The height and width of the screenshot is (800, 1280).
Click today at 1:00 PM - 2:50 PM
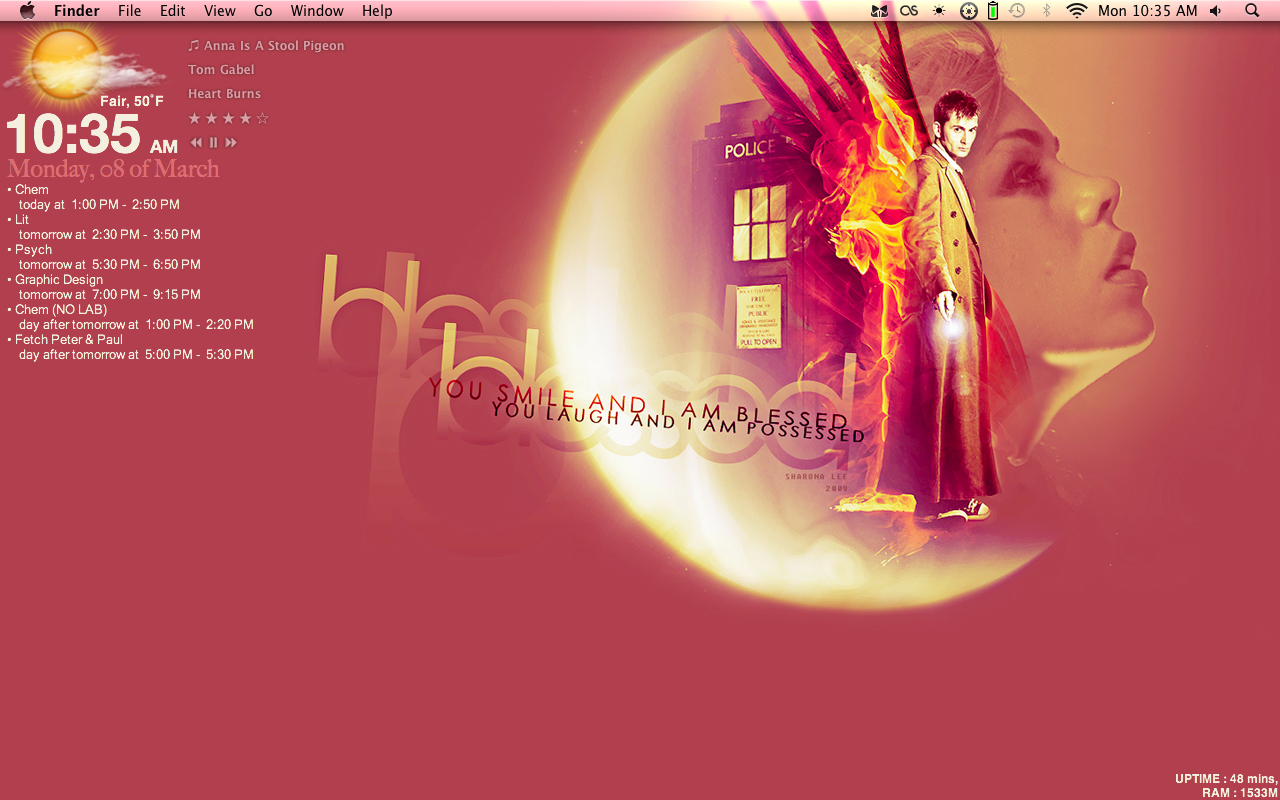[x=99, y=205]
